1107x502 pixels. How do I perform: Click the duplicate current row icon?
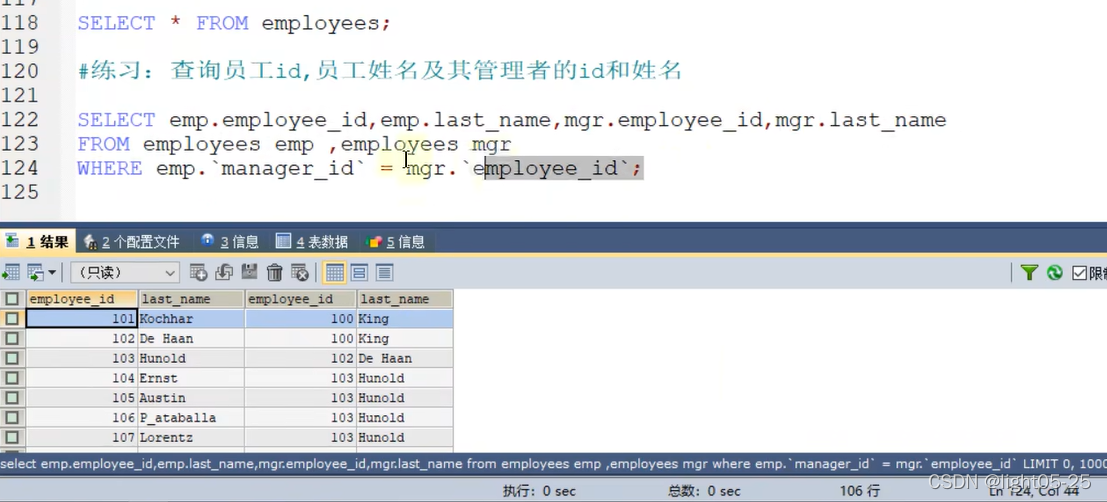click(x=224, y=273)
